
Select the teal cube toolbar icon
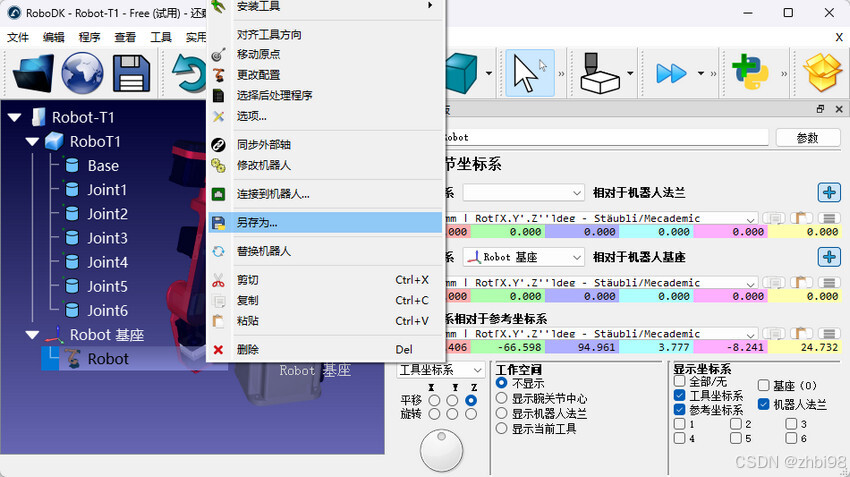pos(461,73)
